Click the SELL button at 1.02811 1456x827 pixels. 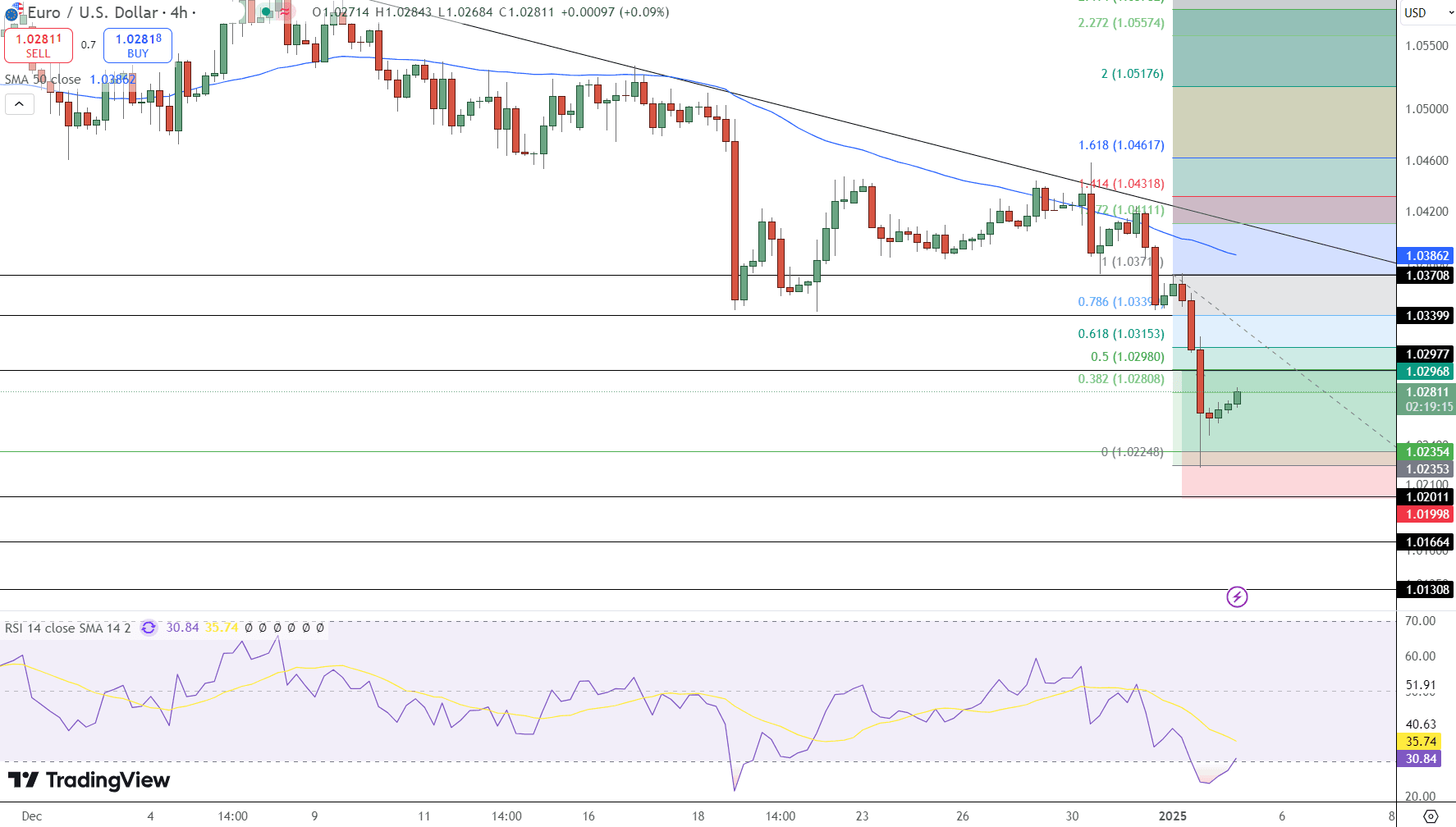pos(39,45)
